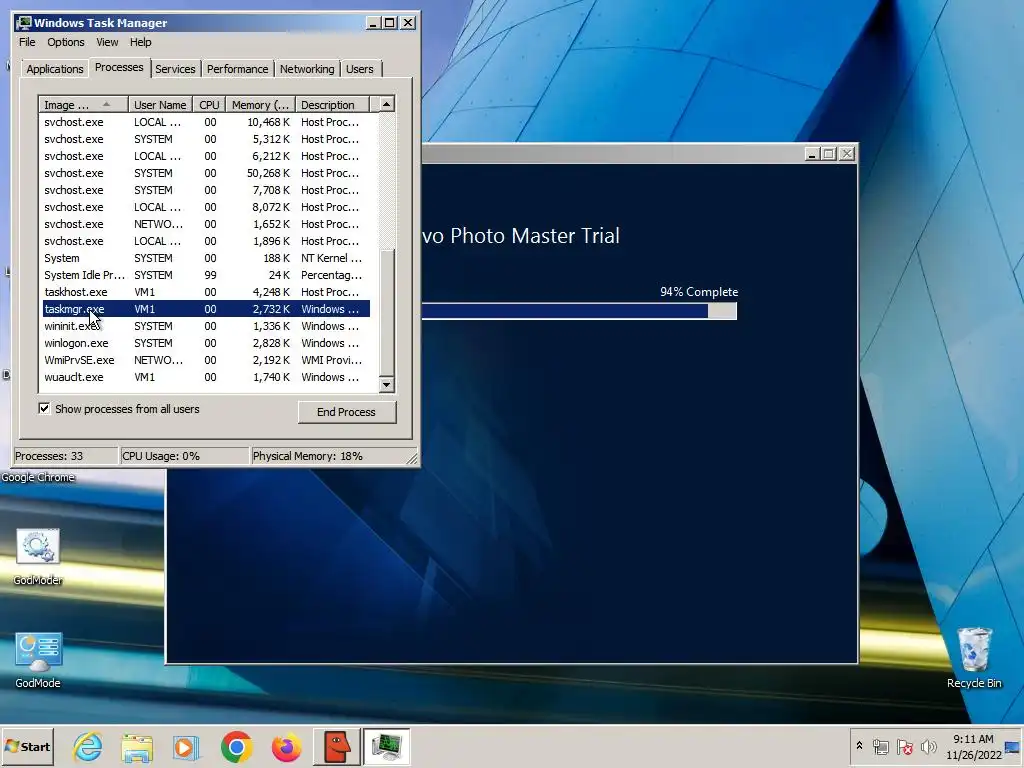Toggle Show processes from all users checkbox

point(44,409)
